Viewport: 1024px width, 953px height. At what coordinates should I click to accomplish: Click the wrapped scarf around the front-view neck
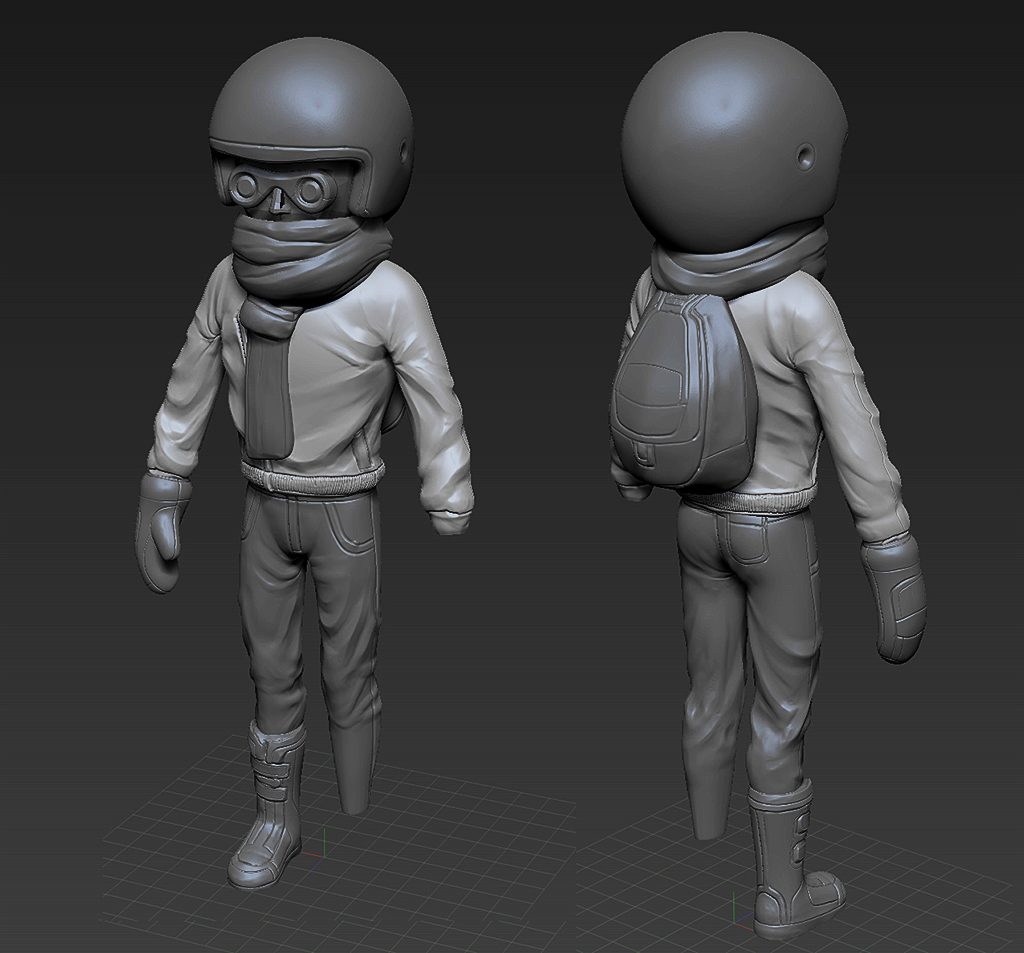300,250
